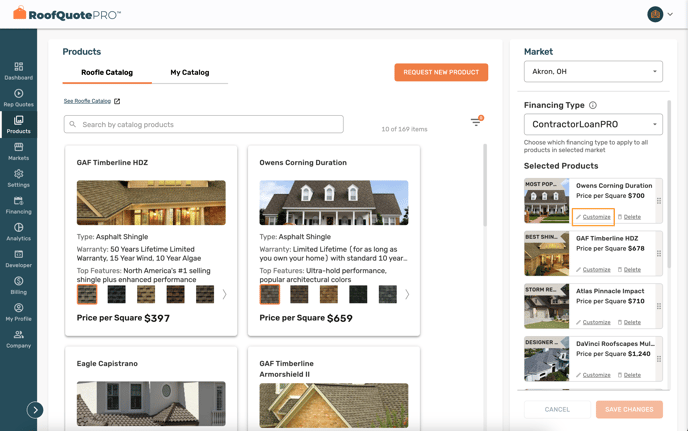The height and width of the screenshot is (431, 688).
Task: Click GAF Timberline Armorshield II card image
Action: 334,406
